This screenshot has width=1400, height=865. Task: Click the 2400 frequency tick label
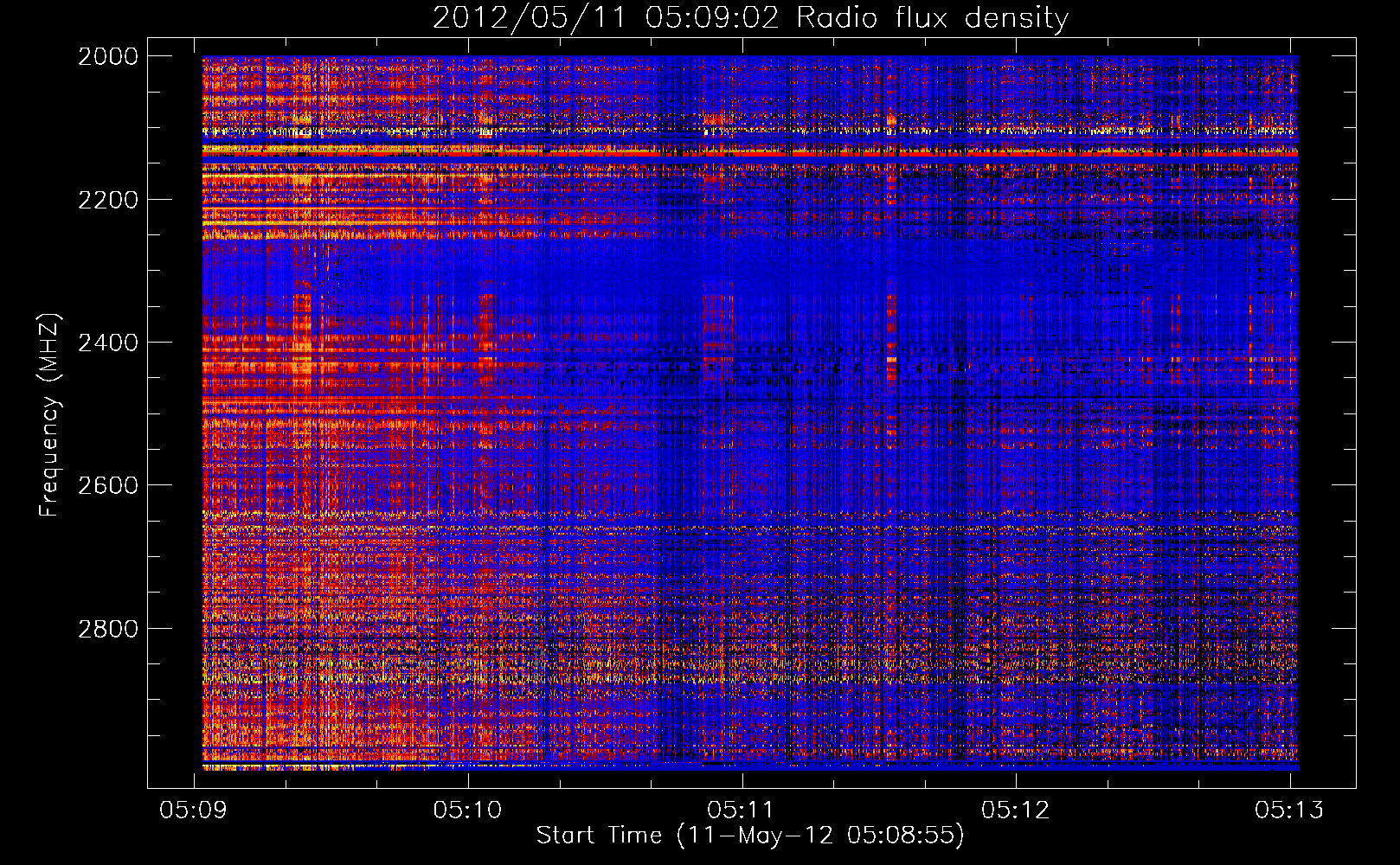pyautogui.click(x=108, y=343)
